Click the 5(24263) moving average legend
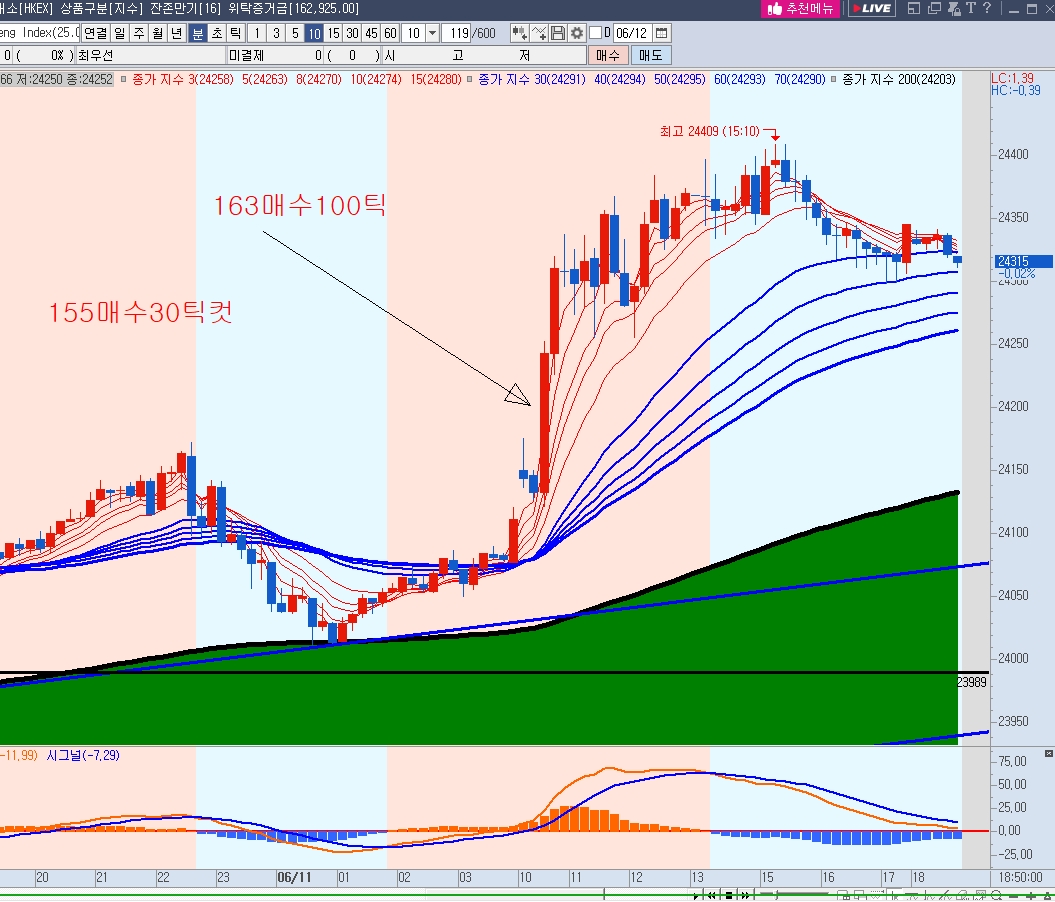The height and width of the screenshot is (902, 1055). [x=264, y=79]
